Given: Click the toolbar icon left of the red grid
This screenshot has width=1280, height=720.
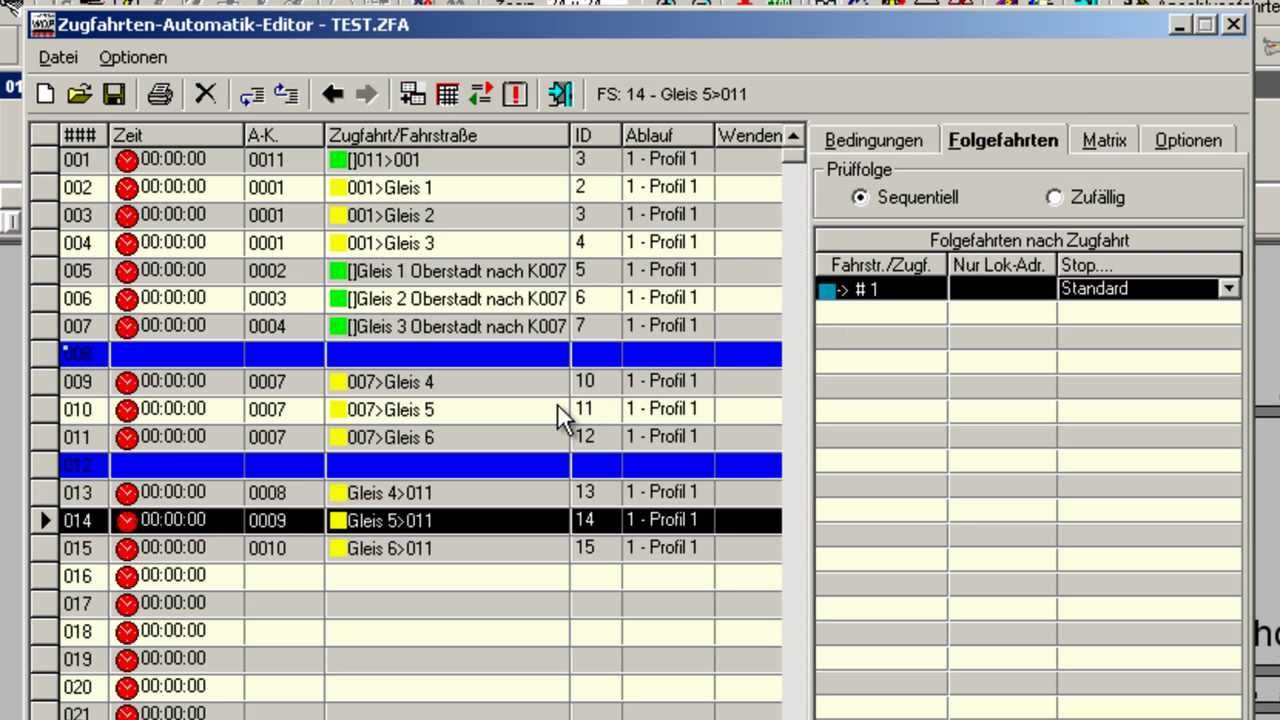Looking at the screenshot, I should coord(413,94).
